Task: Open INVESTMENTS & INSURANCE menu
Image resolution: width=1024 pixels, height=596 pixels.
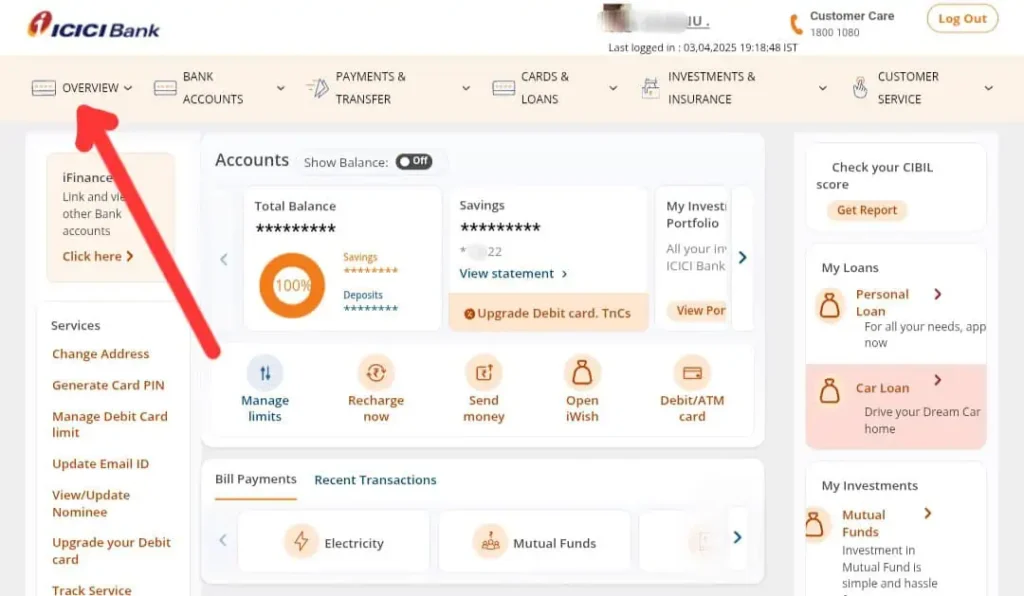Action: (x=711, y=88)
